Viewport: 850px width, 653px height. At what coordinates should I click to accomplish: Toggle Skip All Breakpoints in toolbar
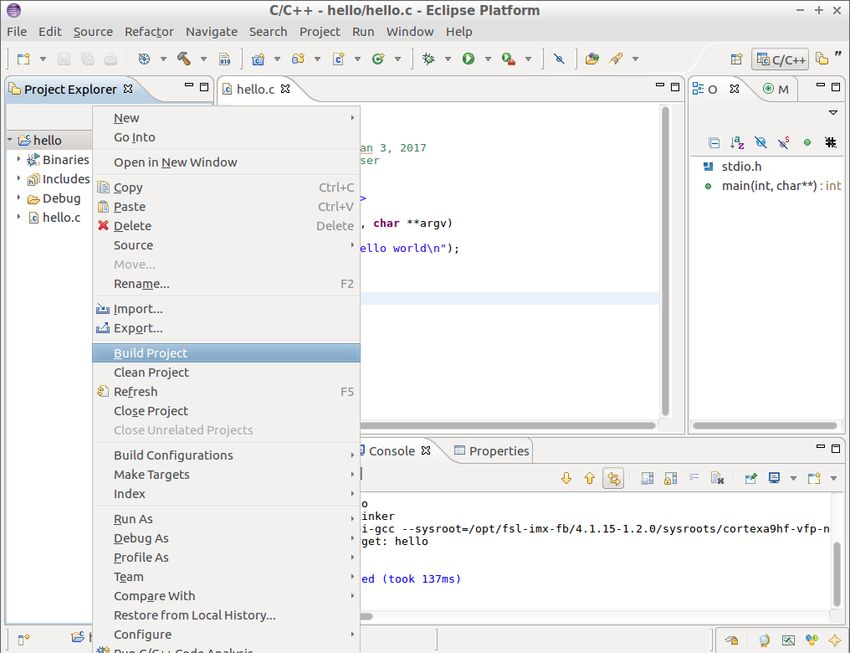pos(559,59)
